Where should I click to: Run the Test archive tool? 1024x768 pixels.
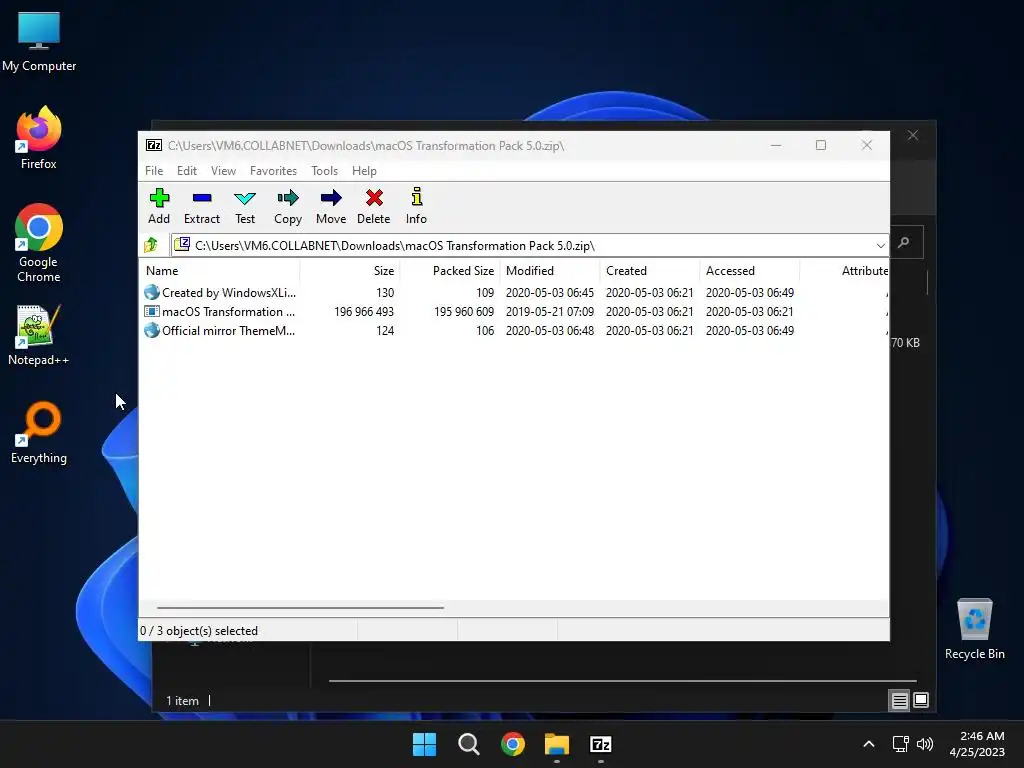click(x=245, y=198)
